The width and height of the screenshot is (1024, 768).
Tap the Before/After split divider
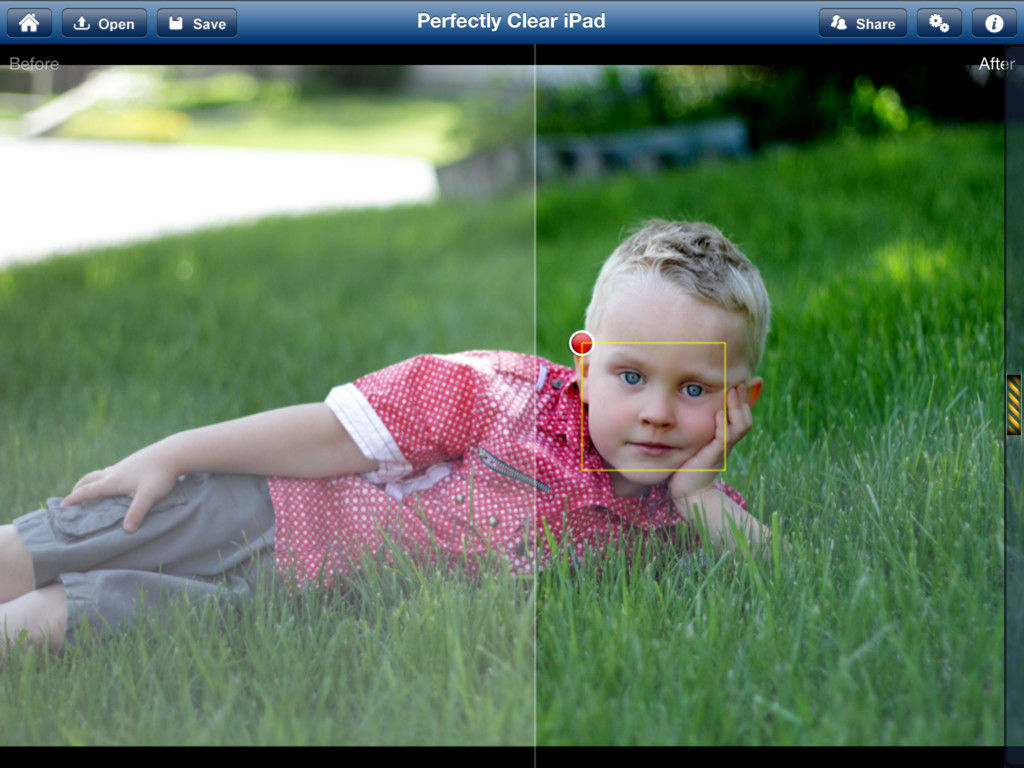(x=535, y=405)
